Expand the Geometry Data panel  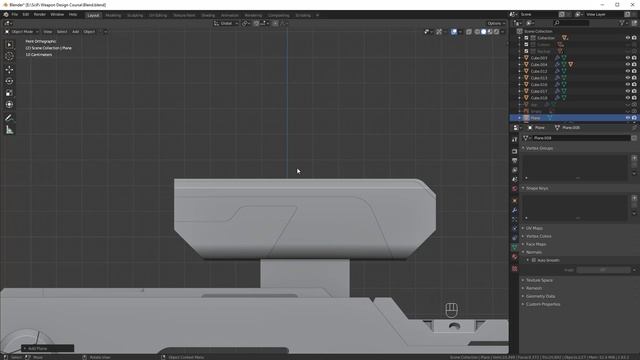tap(540, 296)
